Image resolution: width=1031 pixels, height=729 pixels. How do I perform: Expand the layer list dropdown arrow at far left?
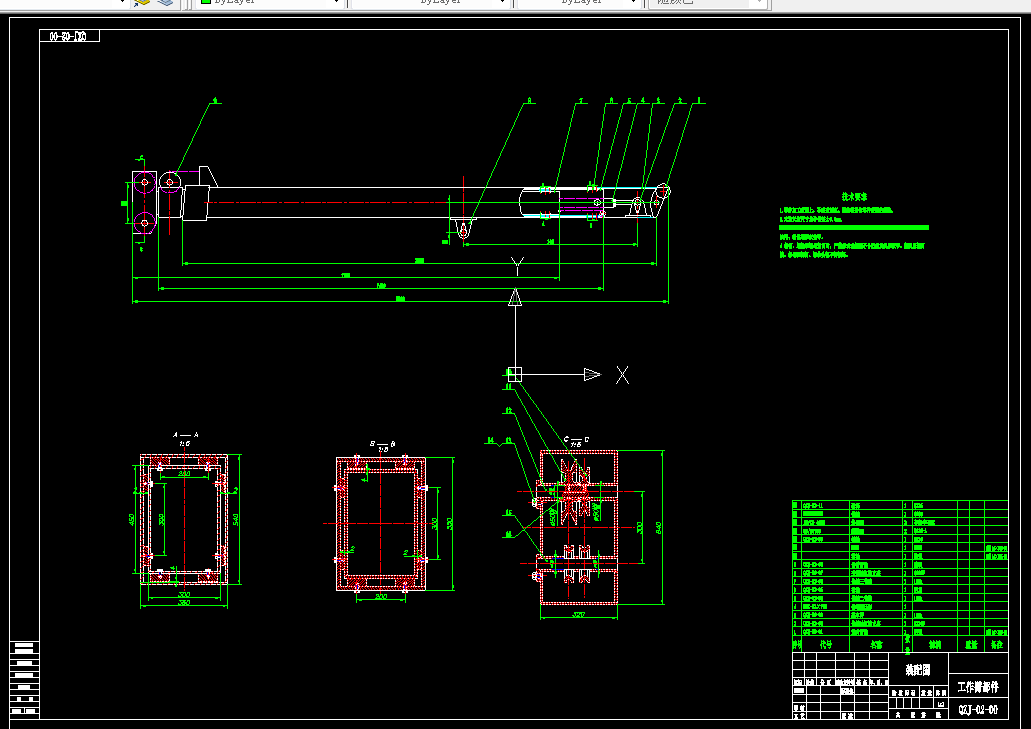[x=122, y=3]
